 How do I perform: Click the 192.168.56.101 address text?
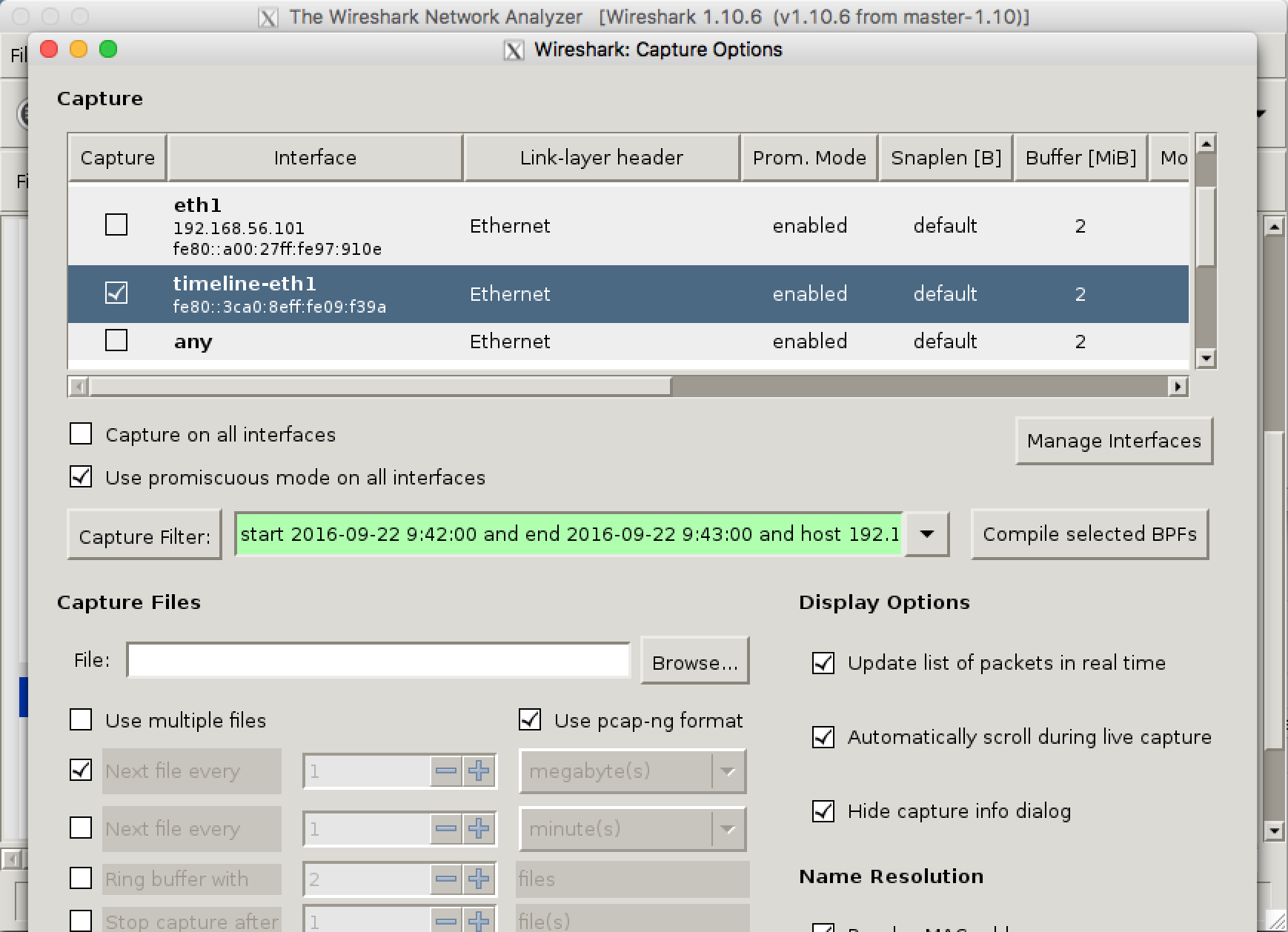click(239, 228)
